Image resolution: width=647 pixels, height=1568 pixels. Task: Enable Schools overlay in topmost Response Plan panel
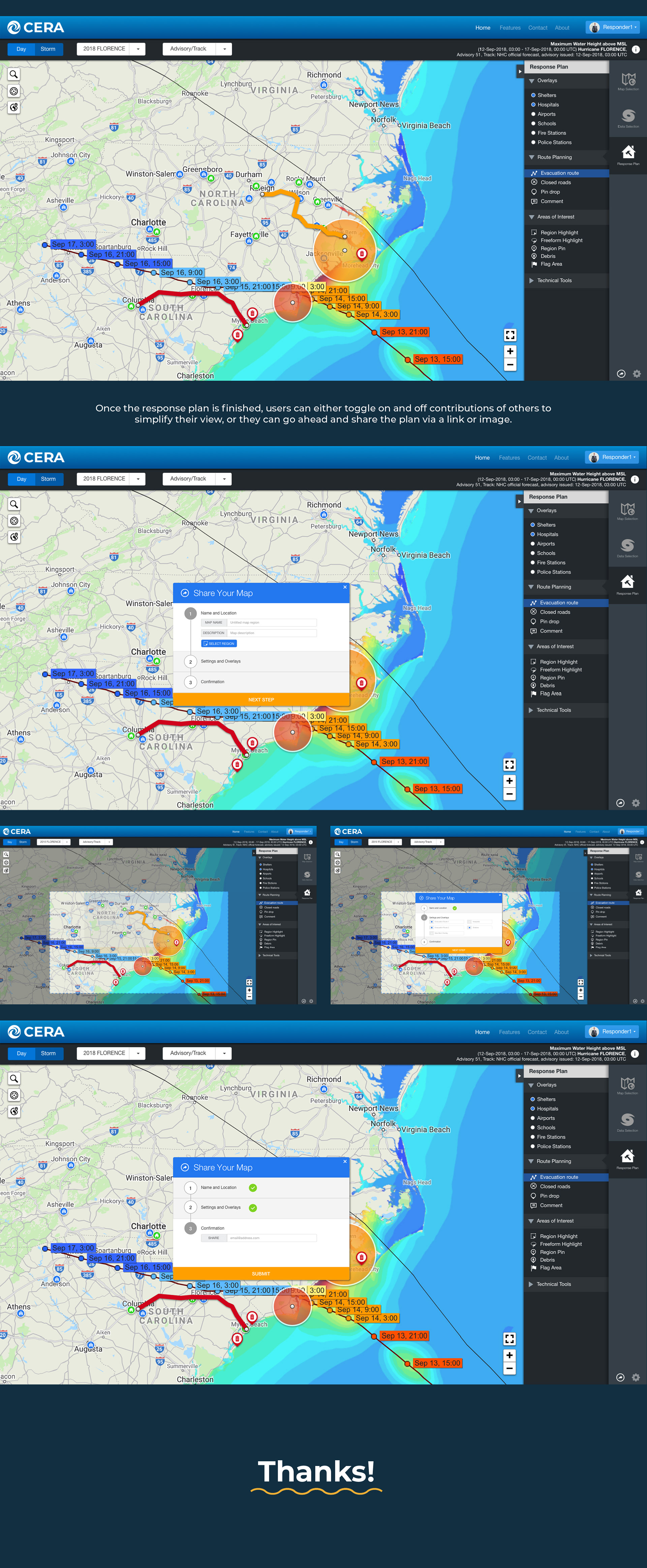pos(534,124)
